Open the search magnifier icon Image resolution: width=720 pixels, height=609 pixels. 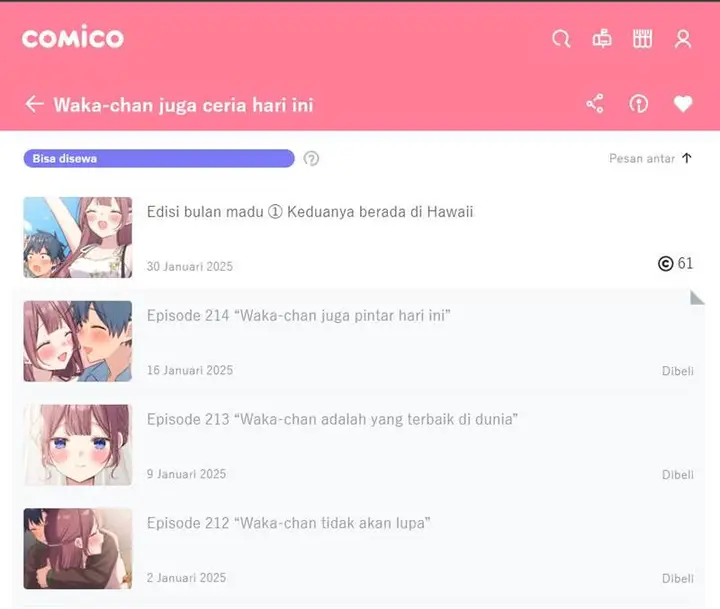pos(561,39)
